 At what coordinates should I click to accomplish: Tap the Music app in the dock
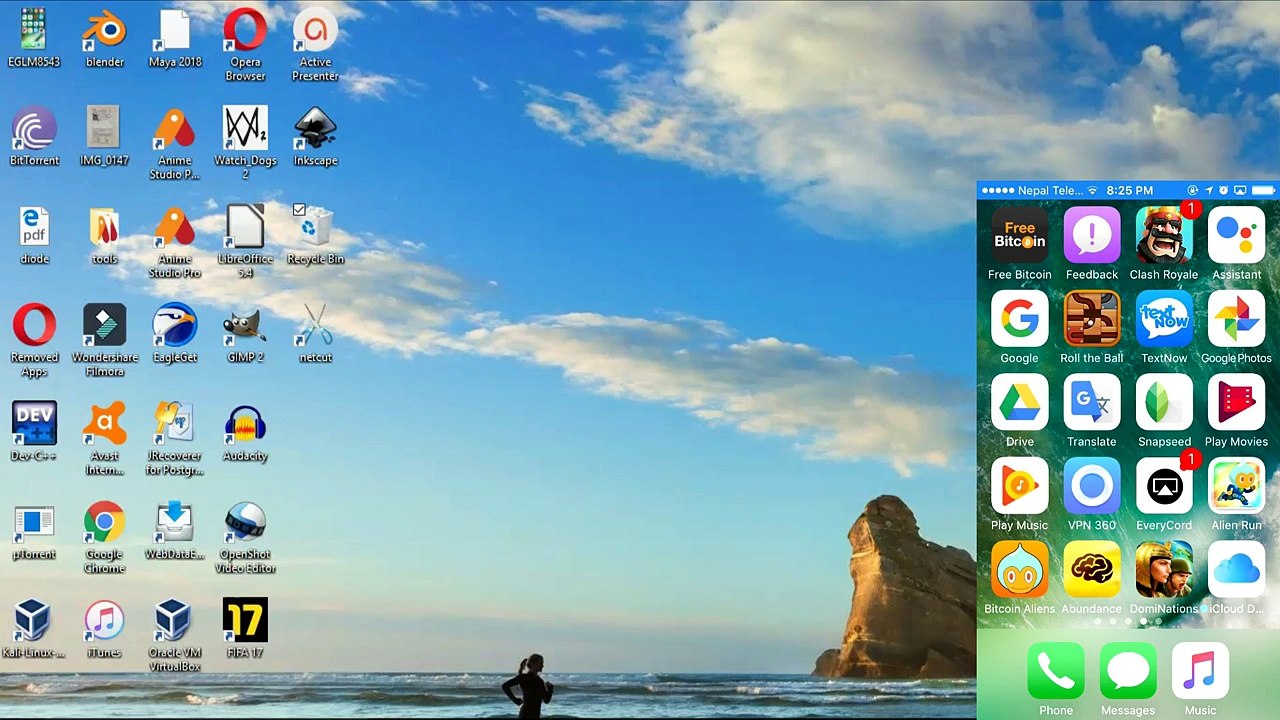coord(1200,671)
